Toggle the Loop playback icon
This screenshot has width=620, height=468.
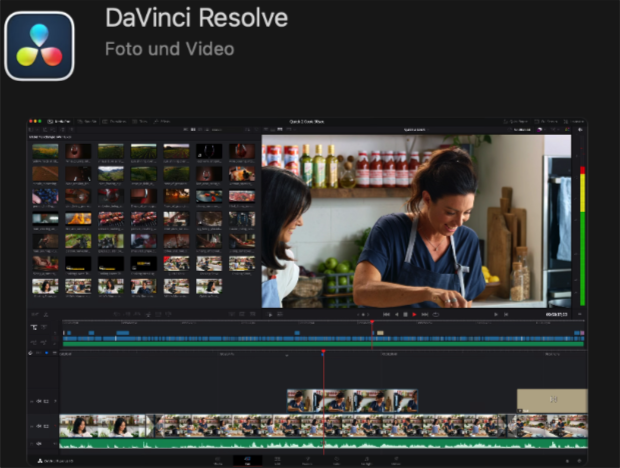point(435,315)
